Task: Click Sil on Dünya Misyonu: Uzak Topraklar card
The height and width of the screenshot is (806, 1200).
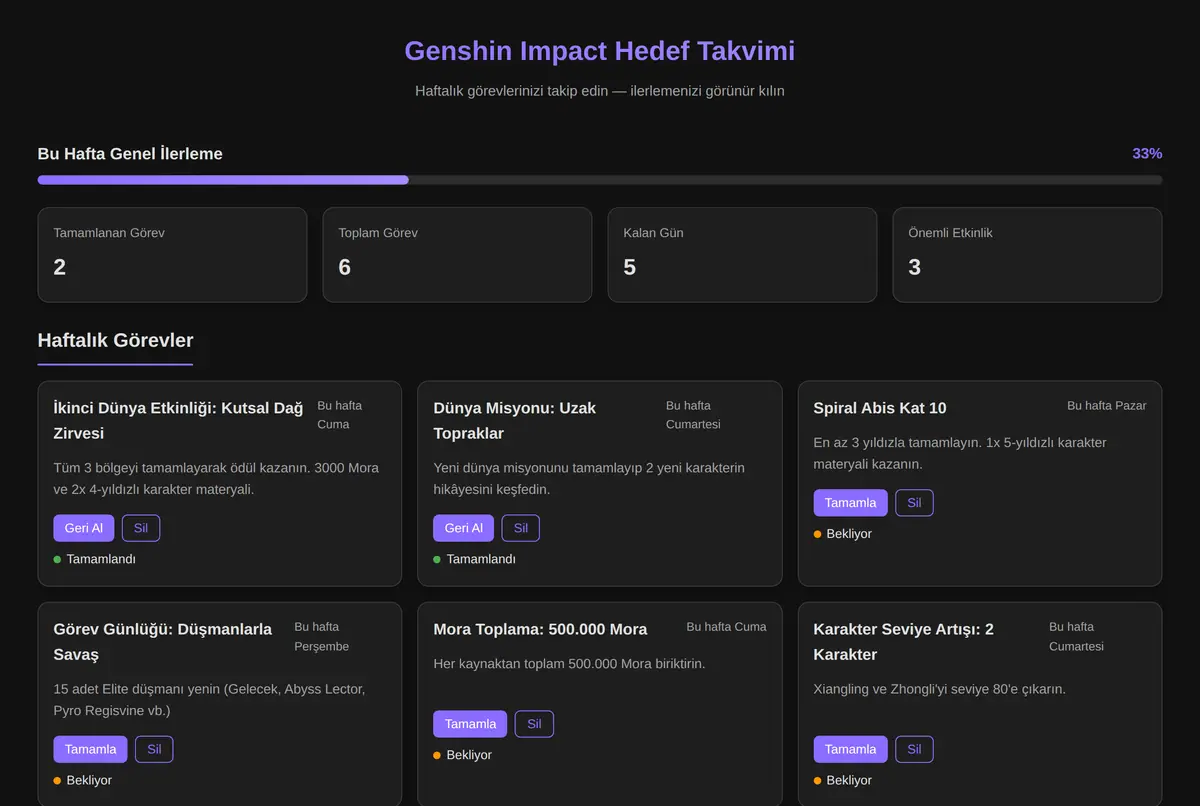Action: [x=521, y=528]
